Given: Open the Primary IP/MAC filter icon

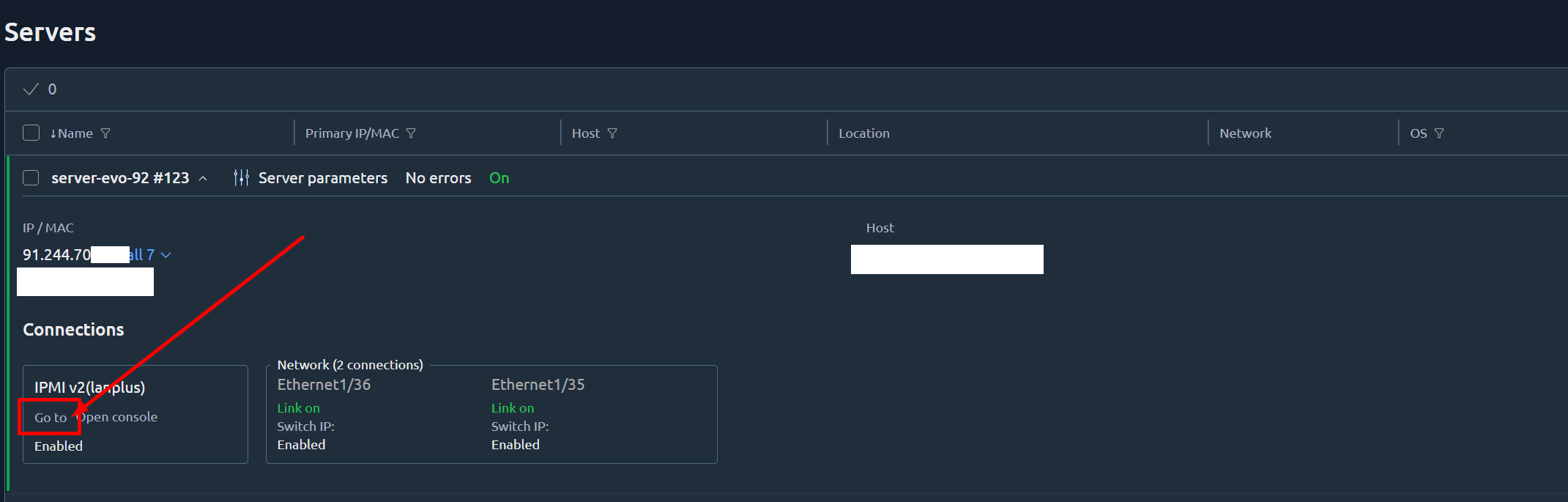Looking at the screenshot, I should 411,133.
